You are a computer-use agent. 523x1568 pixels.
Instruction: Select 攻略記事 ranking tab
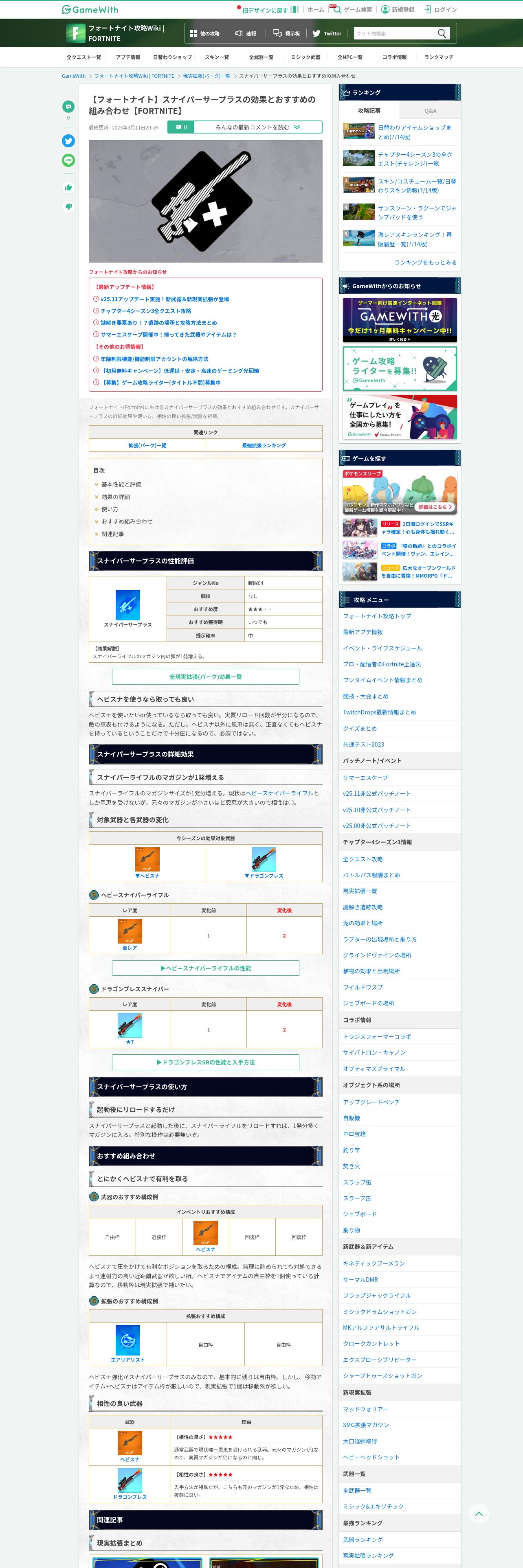click(369, 110)
